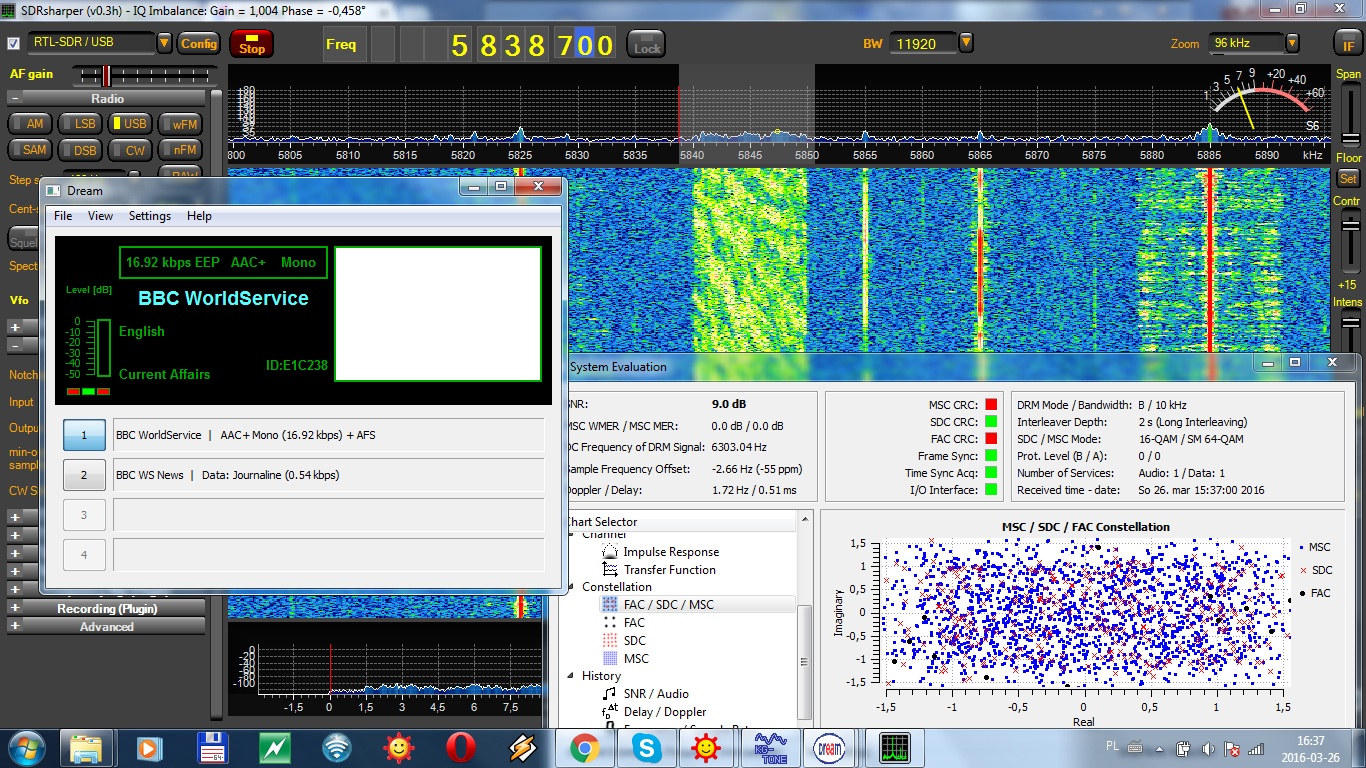Open Windows Explorer from the taskbar

pos(86,747)
